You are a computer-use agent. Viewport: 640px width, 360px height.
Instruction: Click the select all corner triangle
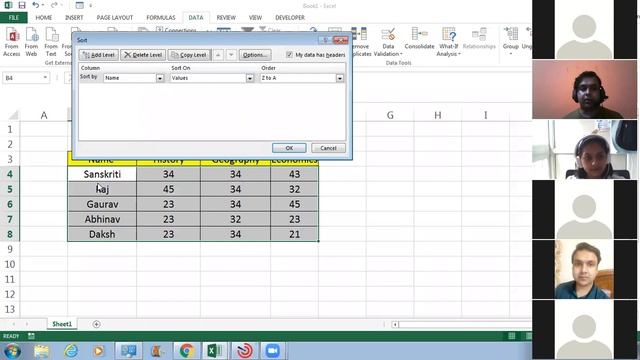point(13,115)
